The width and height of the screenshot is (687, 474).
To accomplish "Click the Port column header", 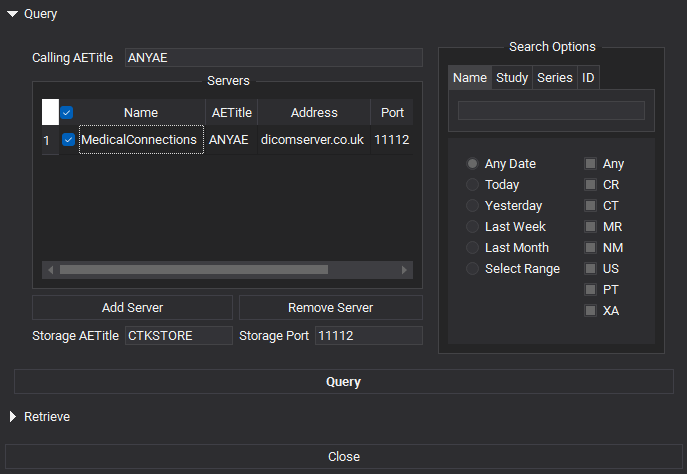I will (392, 113).
